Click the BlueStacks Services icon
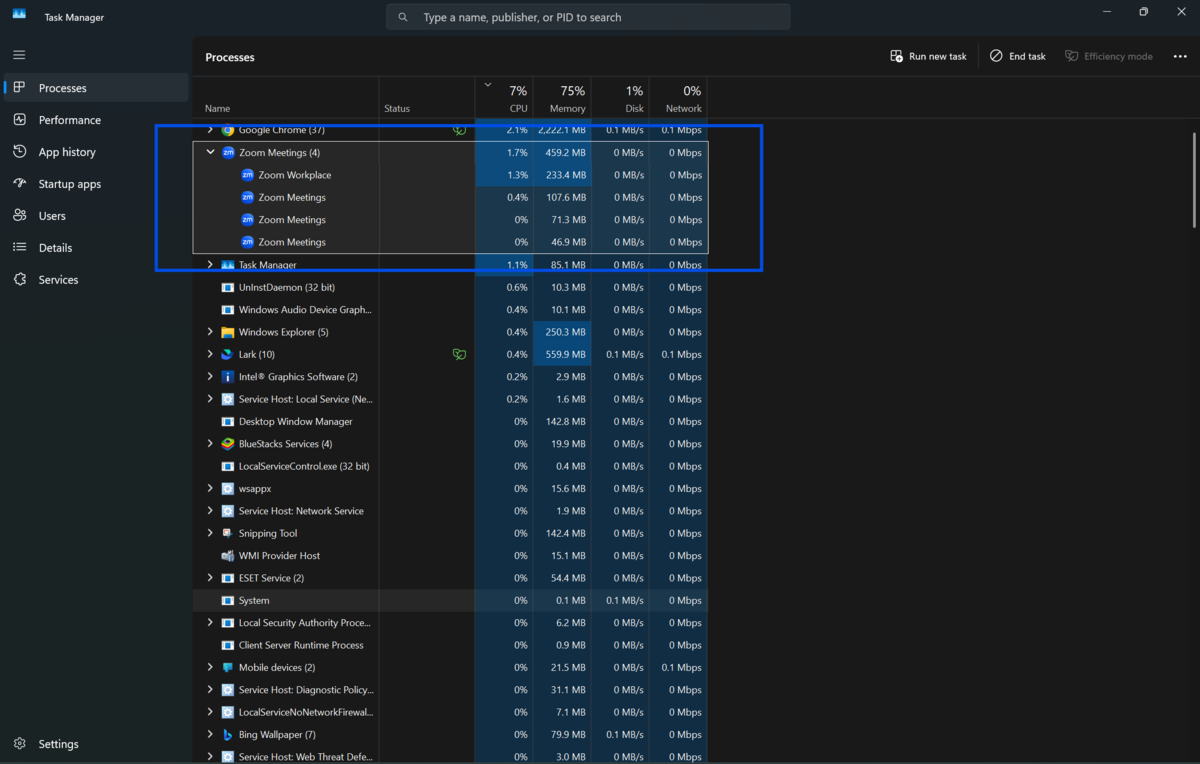This screenshot has height=764, width=1200. pyautogui.click(x=227, y=444)
